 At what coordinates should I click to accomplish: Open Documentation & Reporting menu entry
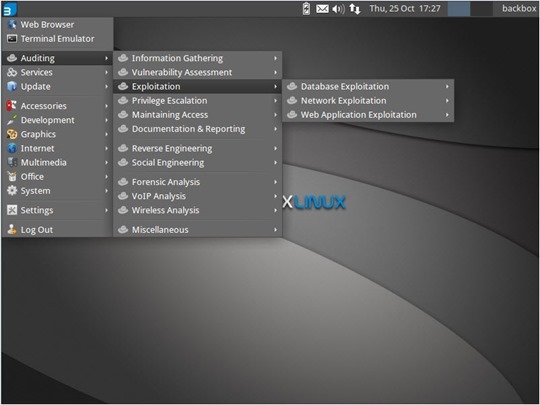tap(198, 128)
